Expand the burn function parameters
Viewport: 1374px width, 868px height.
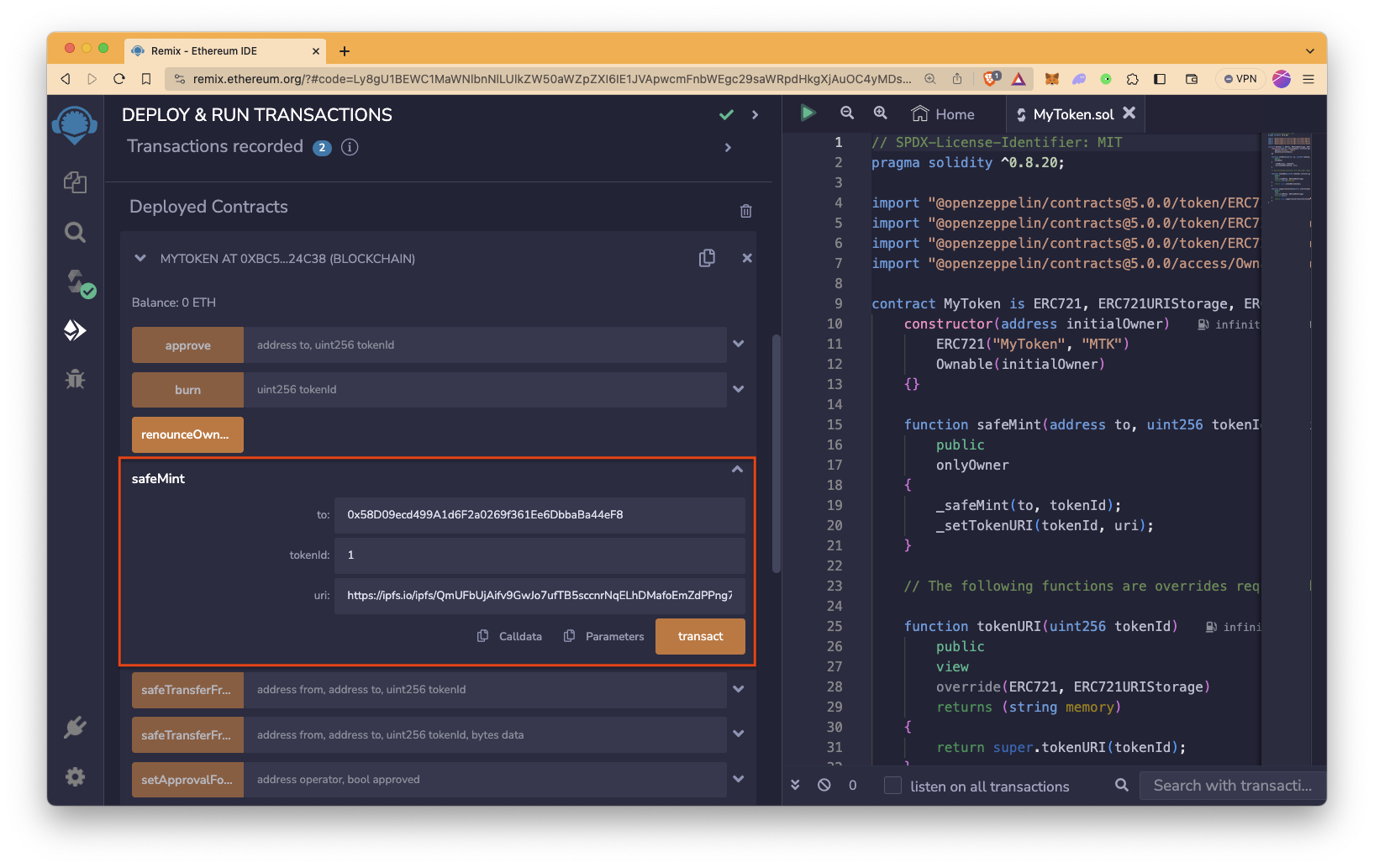click(x=739, y=389)
